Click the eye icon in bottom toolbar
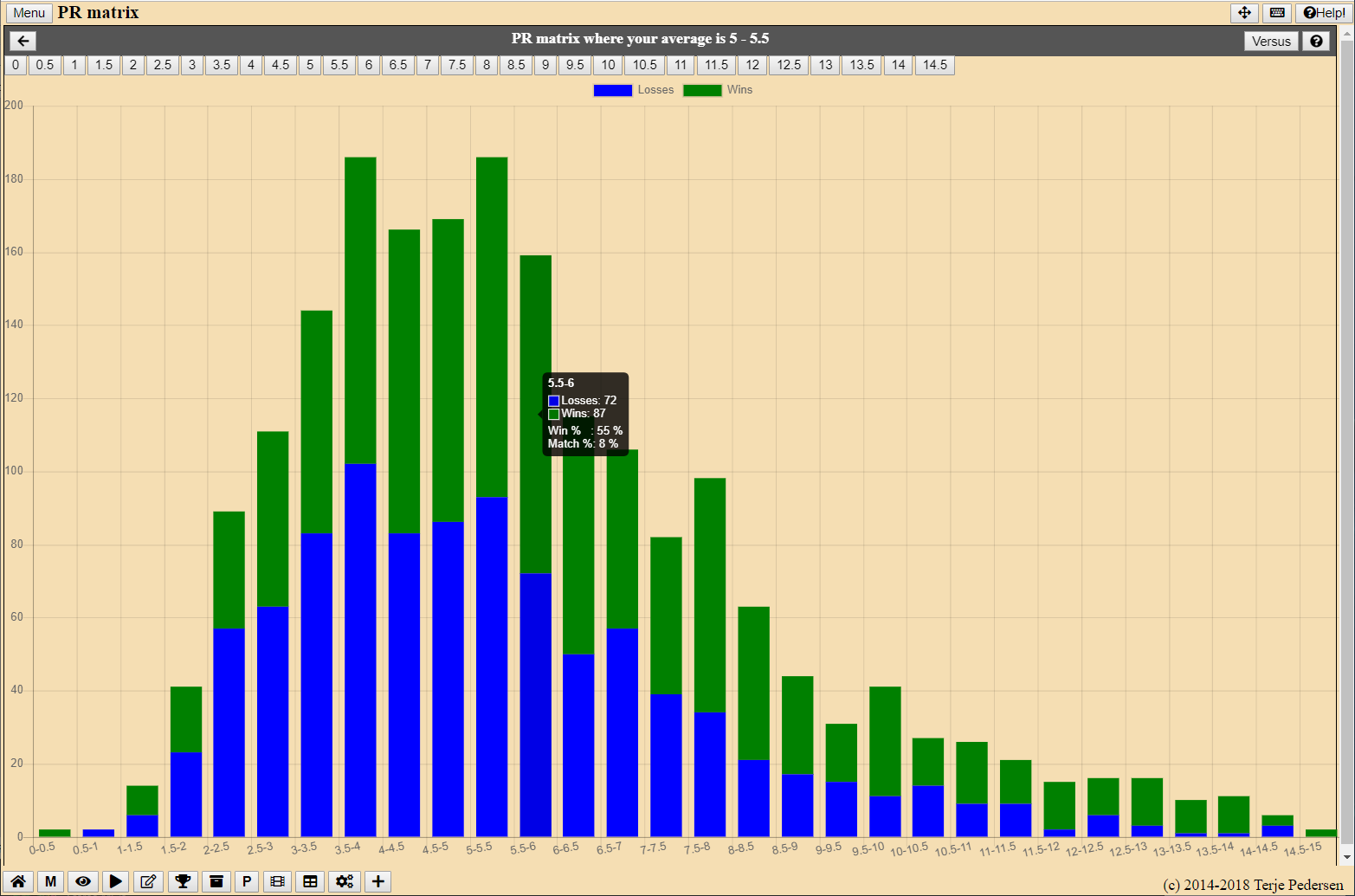 [x=83, y=881]
